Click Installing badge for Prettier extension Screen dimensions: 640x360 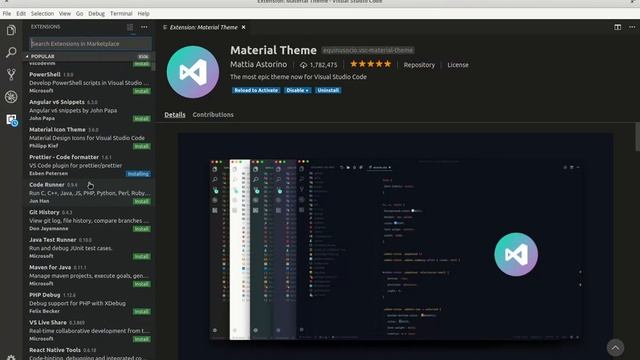tap(138, 174)
